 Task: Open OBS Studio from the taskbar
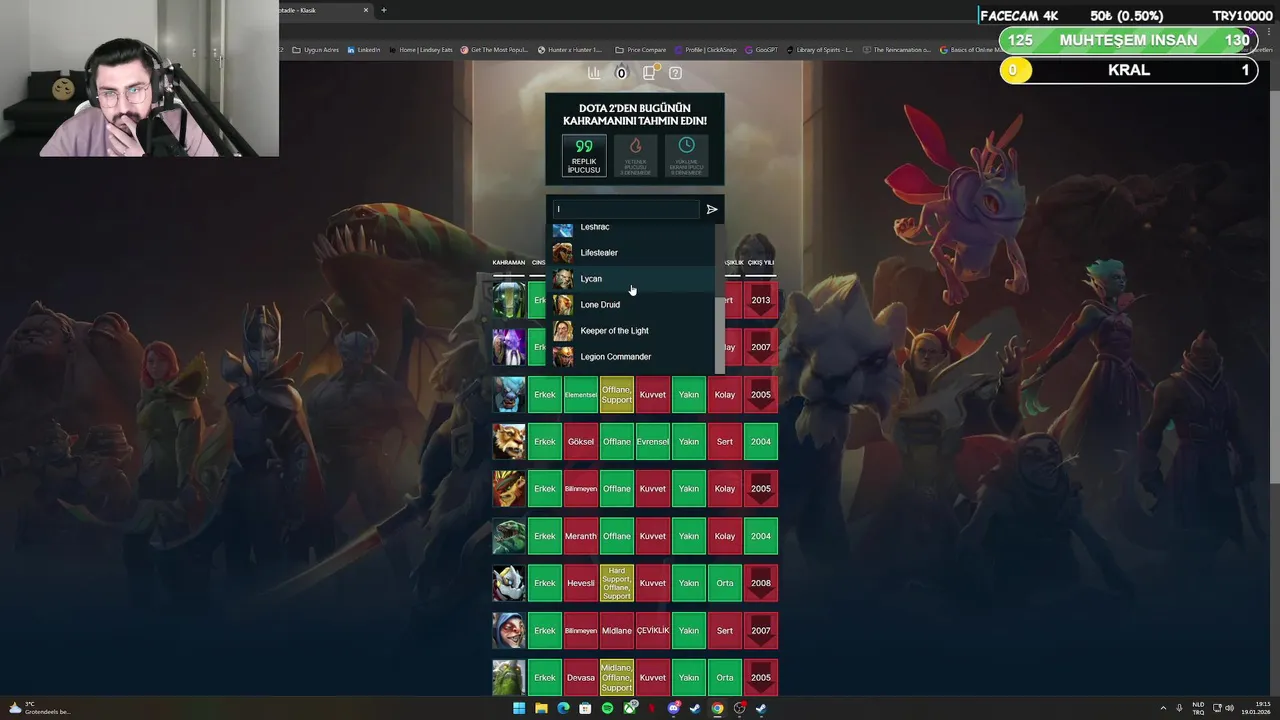pyautogui.click(x=739, y=708)
